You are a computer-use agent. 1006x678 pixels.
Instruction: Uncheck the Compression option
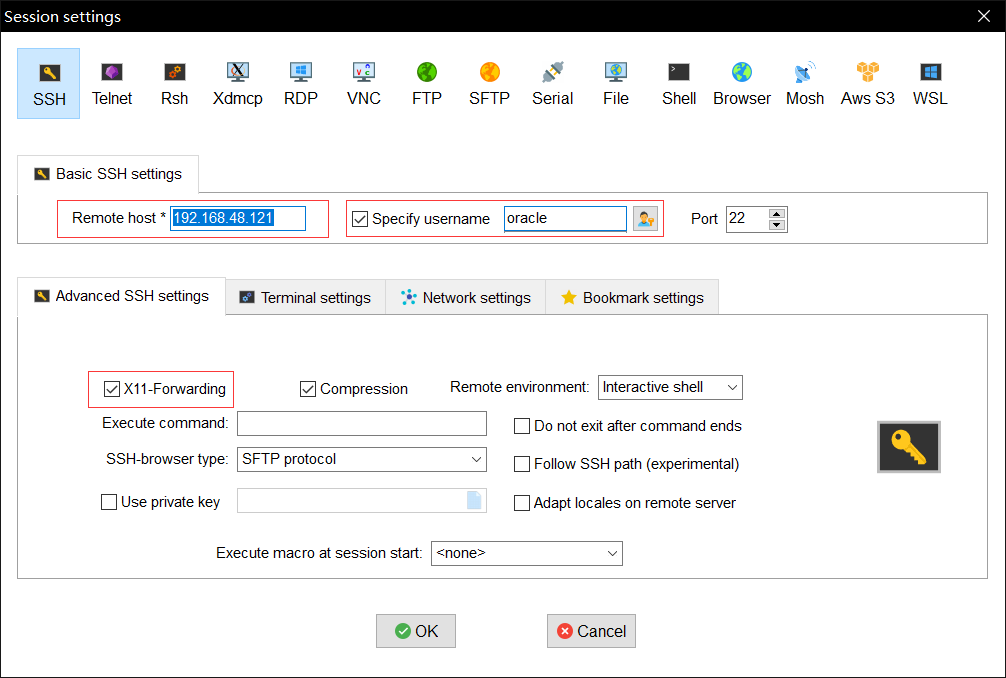[308, 389]
